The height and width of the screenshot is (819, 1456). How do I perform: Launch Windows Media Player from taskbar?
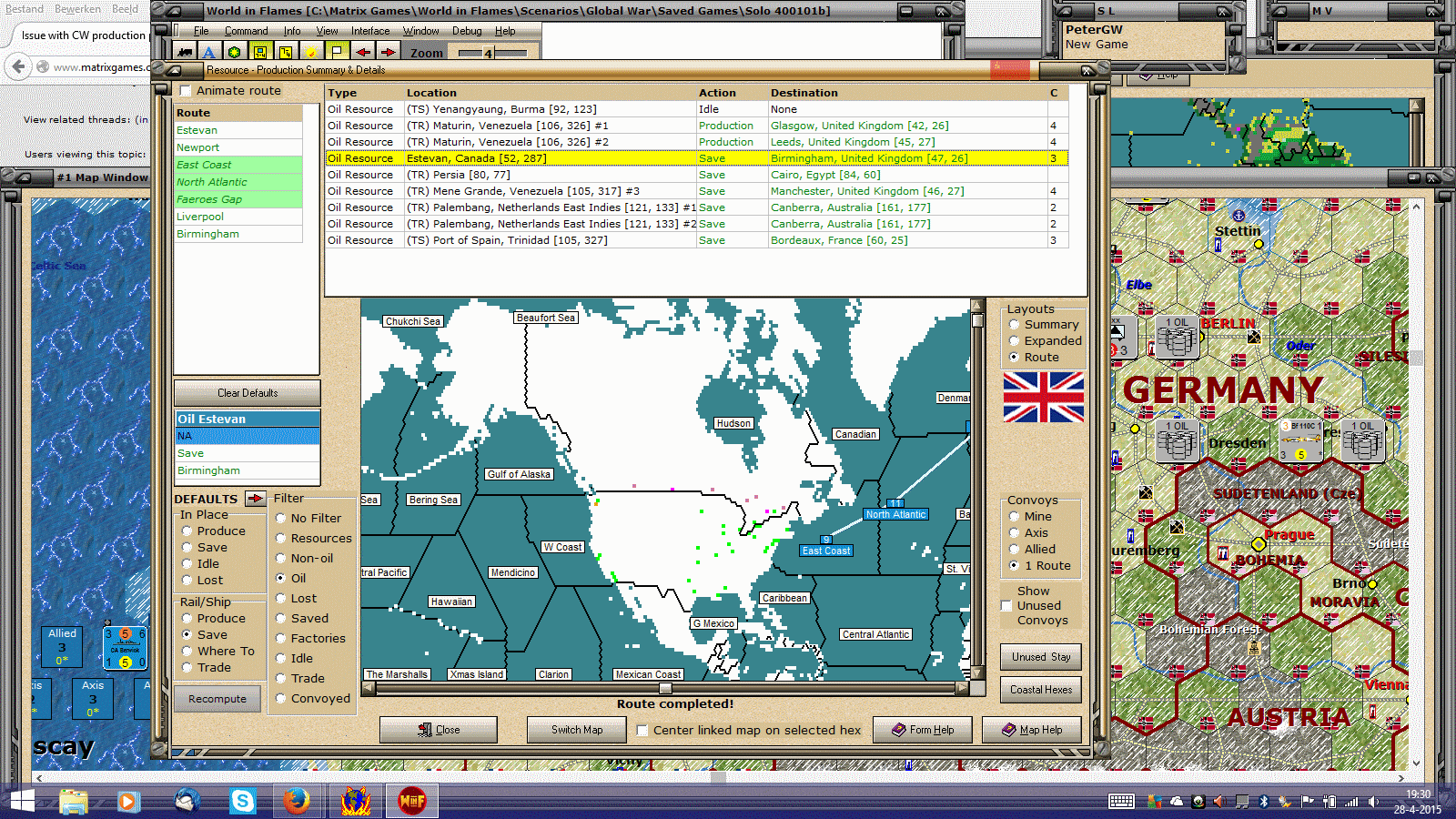pos(127,801)
